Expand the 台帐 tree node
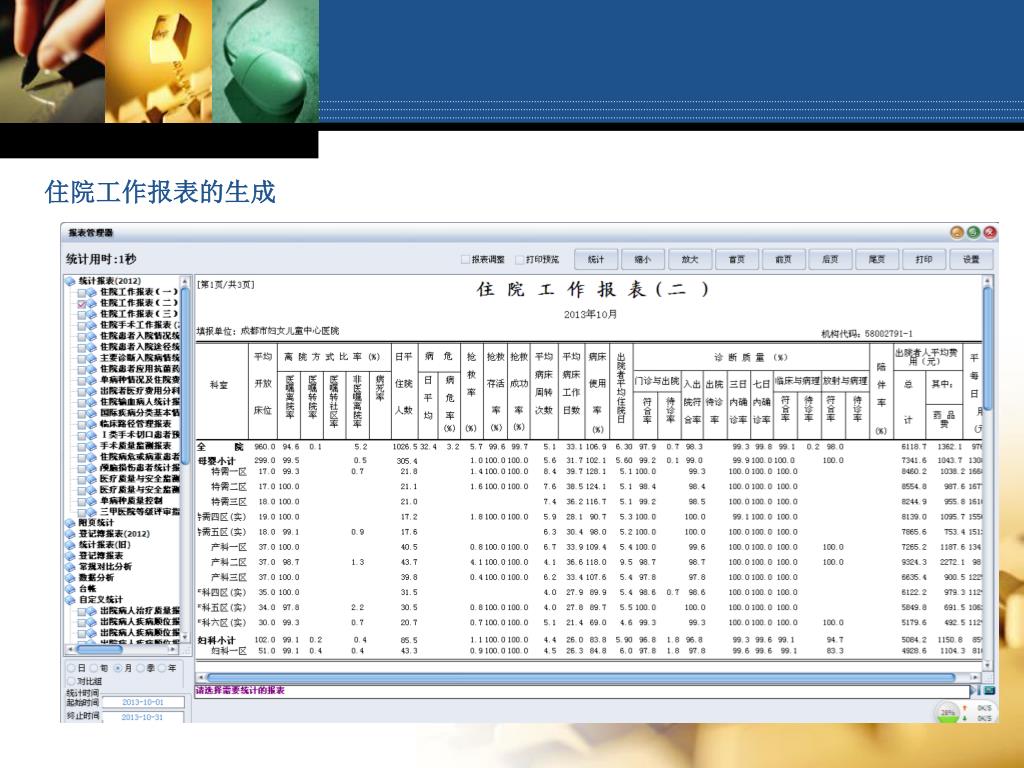 [70, 588]
